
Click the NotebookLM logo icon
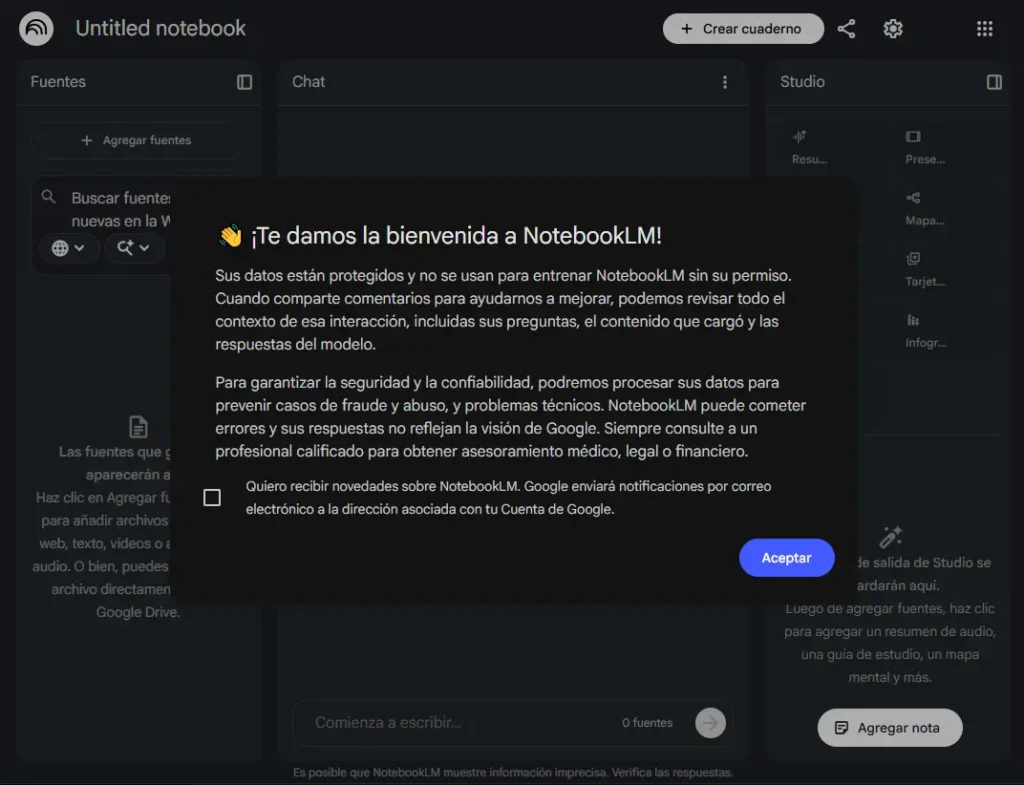[36, 28]
